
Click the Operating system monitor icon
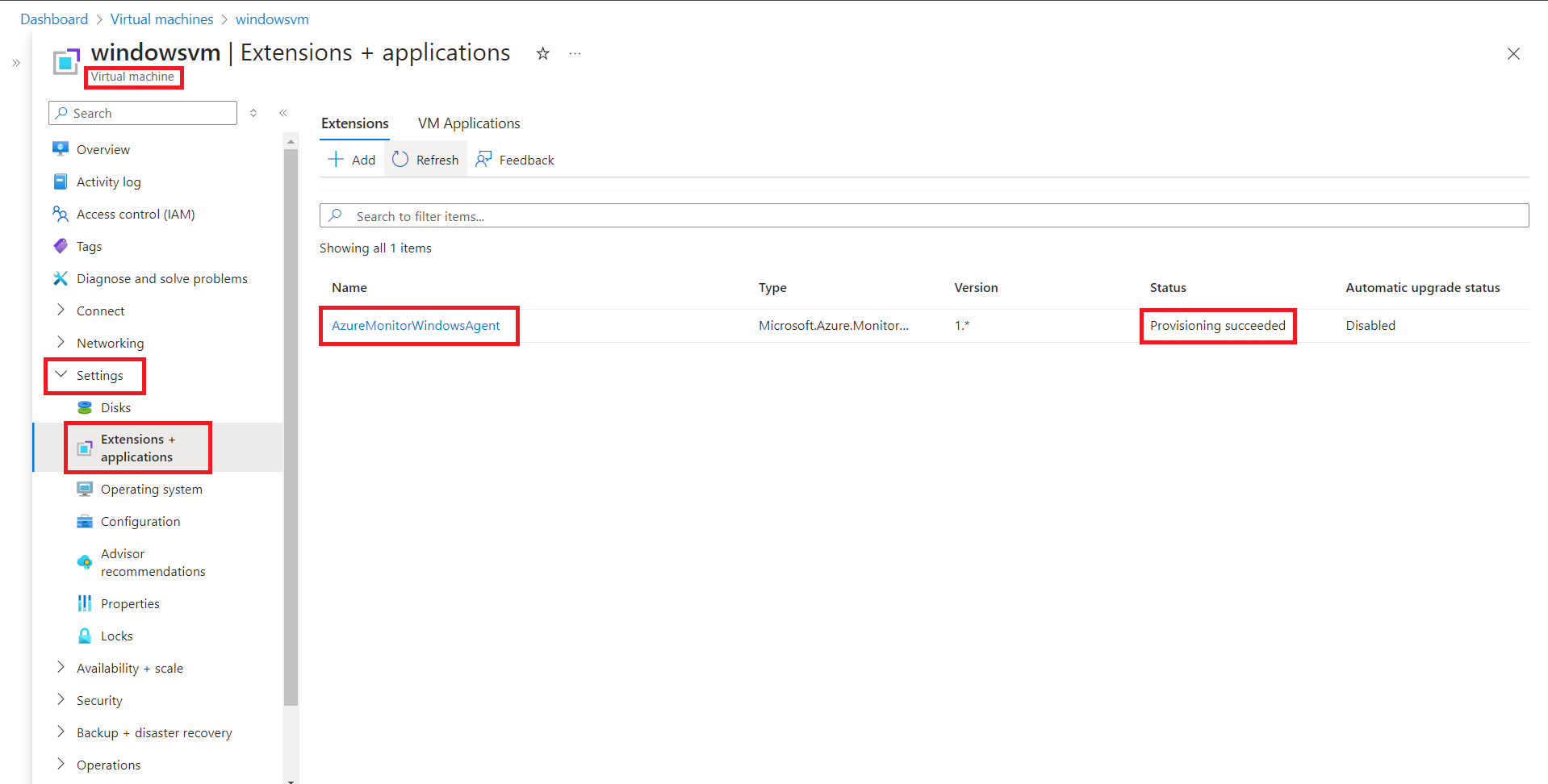pyautogui.click(x=85, y=489)
